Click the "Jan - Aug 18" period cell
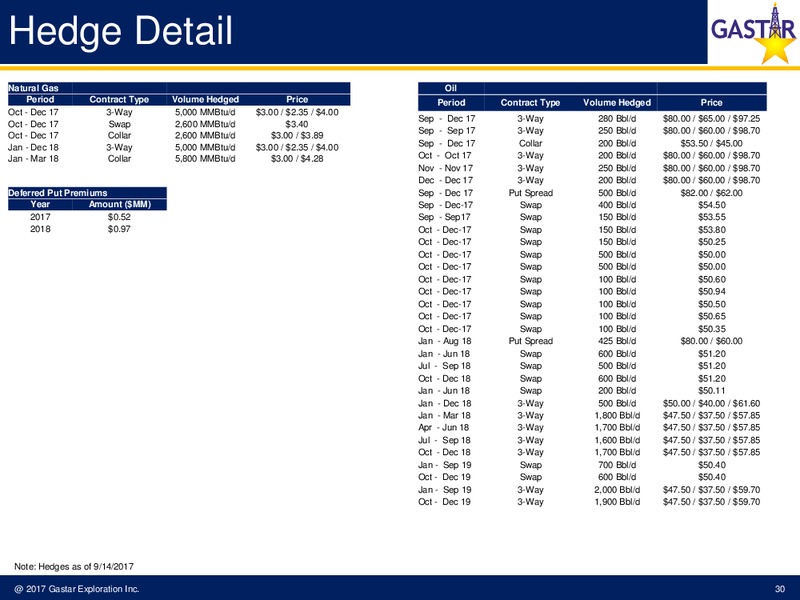800x600 pixels. [x=445, y=341]
